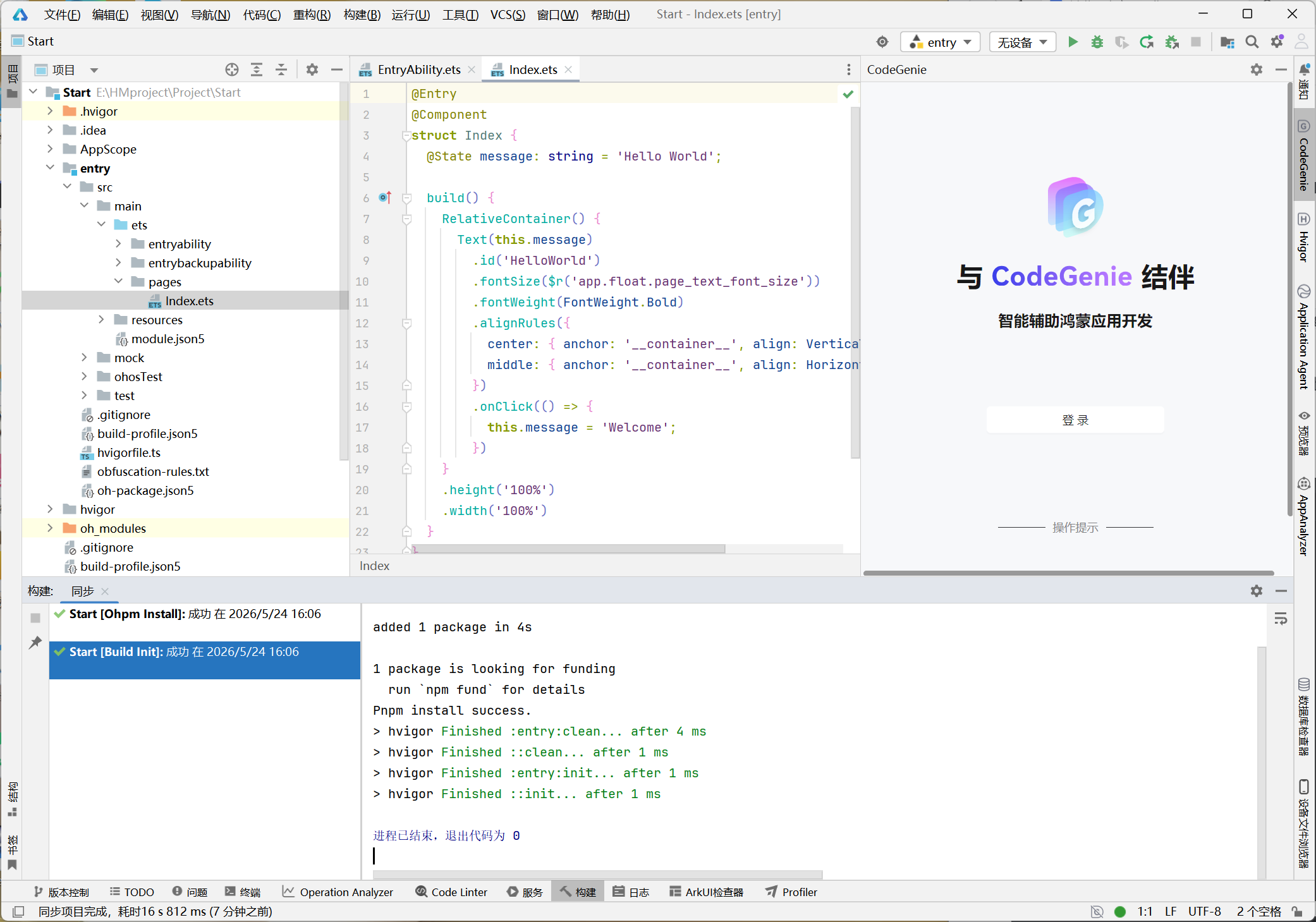Open the AppAnalyzer side tab
This screenshot has height=922, width=1316.
click(x=1303, y=517)
